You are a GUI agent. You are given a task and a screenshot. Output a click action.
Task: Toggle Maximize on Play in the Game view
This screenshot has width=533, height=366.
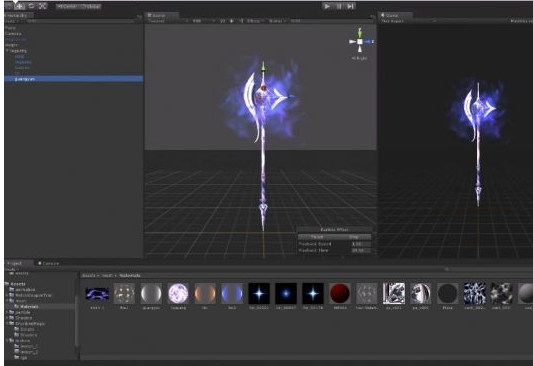tap(521, 21)
